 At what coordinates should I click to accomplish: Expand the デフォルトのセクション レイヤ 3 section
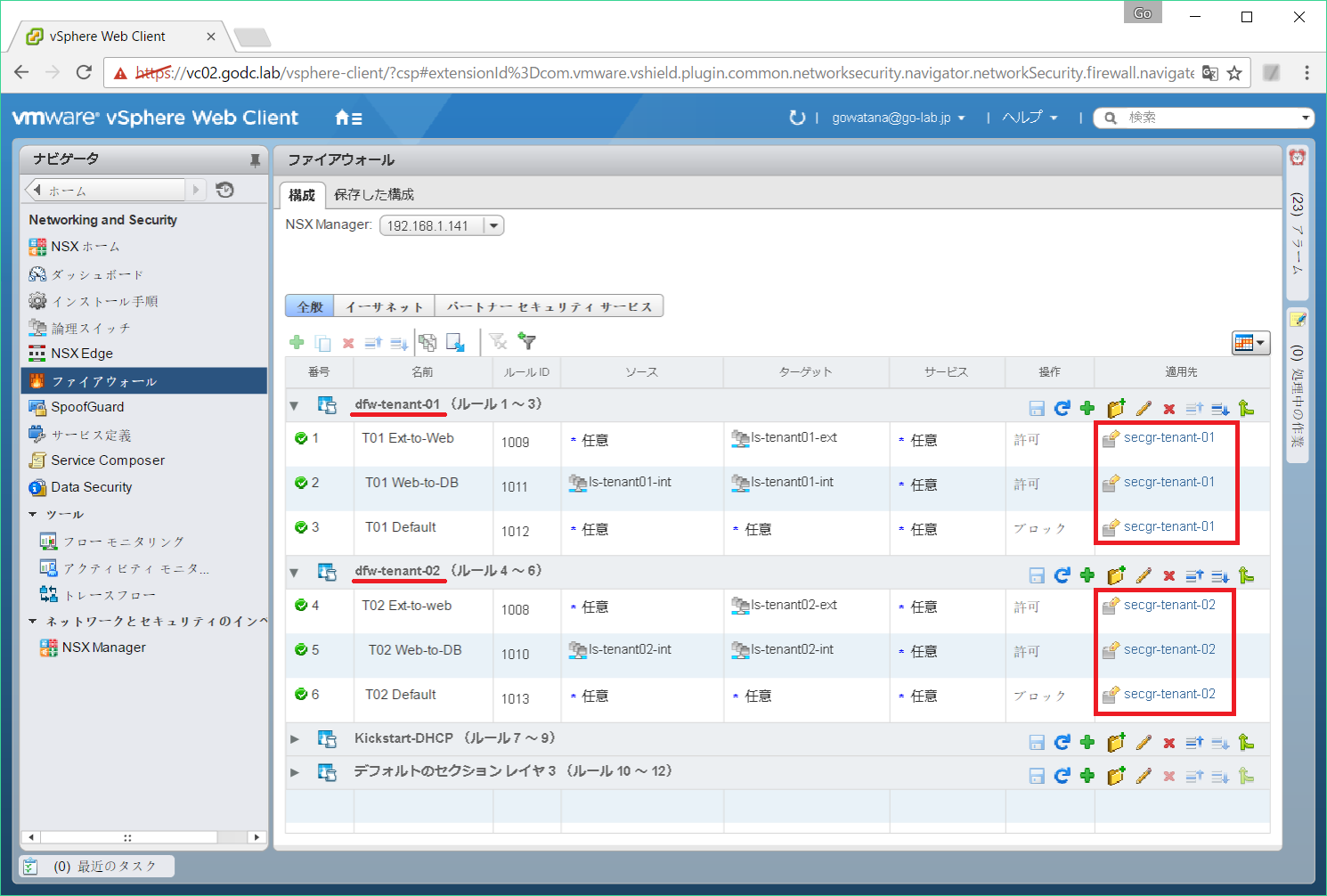[x=294, y=772]
